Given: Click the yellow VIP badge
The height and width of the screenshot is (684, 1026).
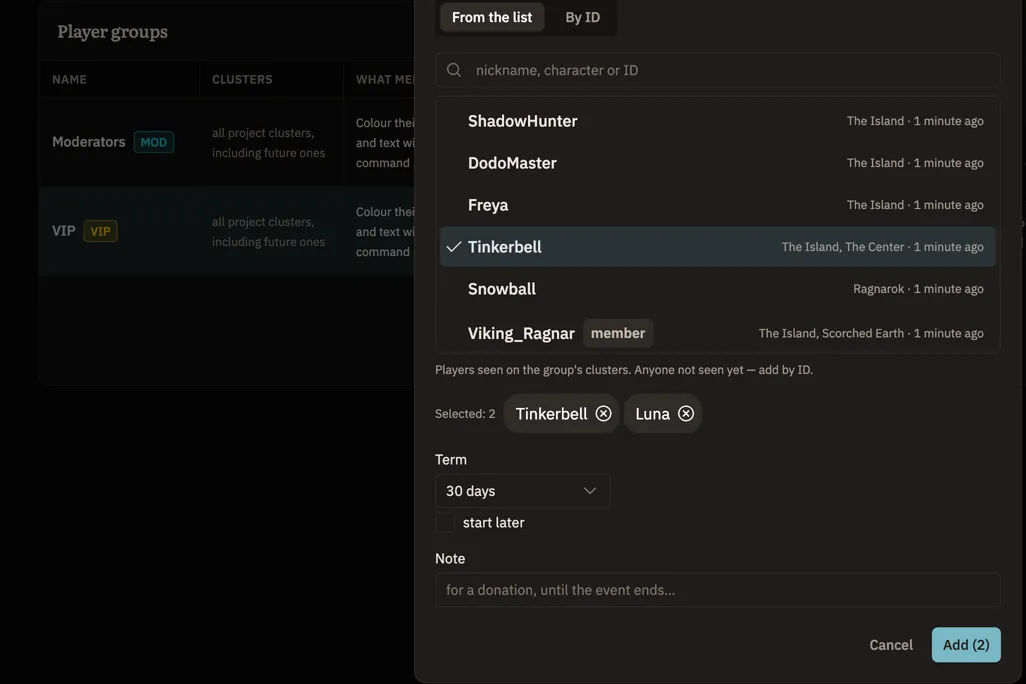Looking at the screenshot, I should 100,231.
